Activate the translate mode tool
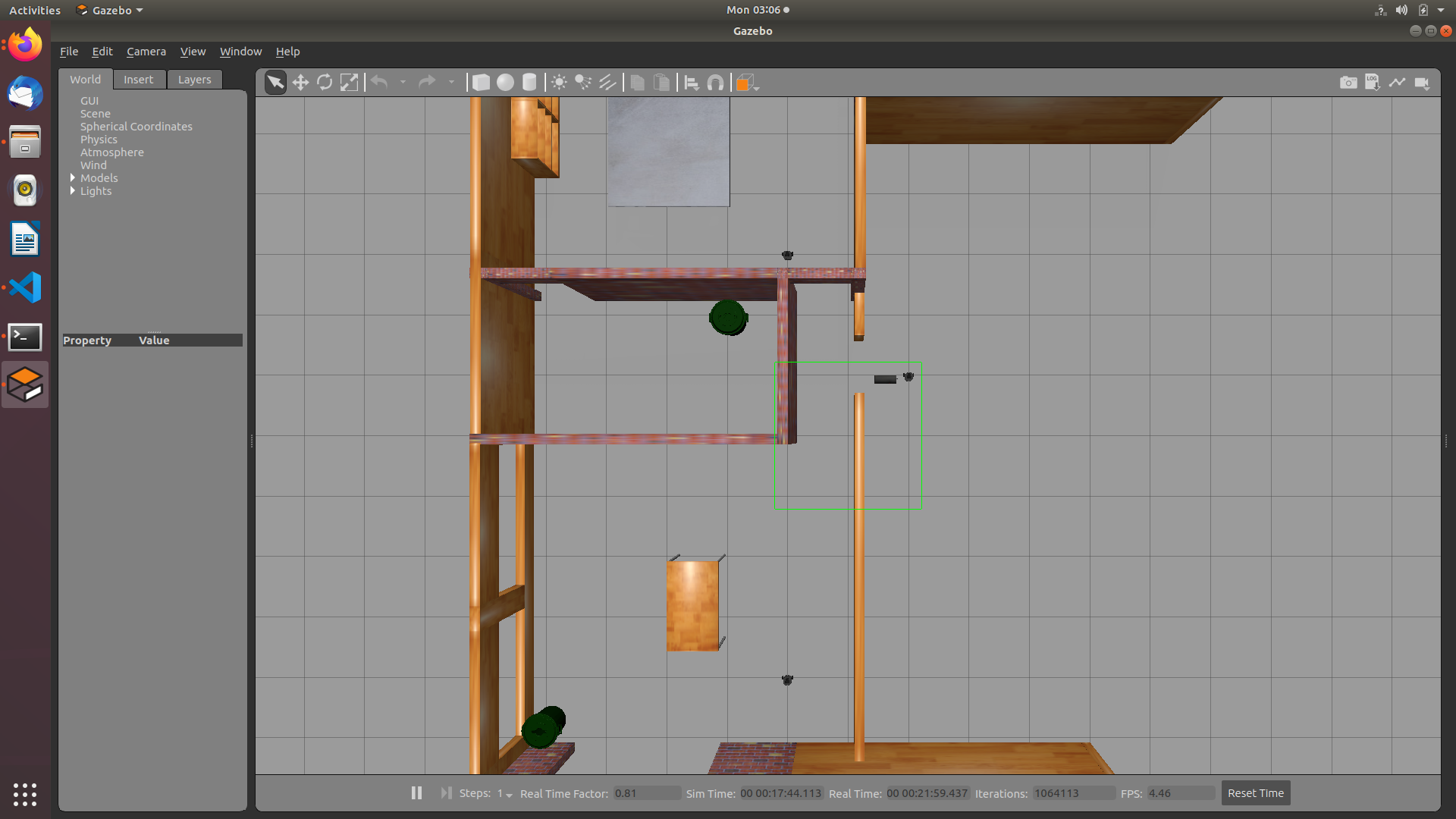 pyautogui.click(x=300, y=82)
